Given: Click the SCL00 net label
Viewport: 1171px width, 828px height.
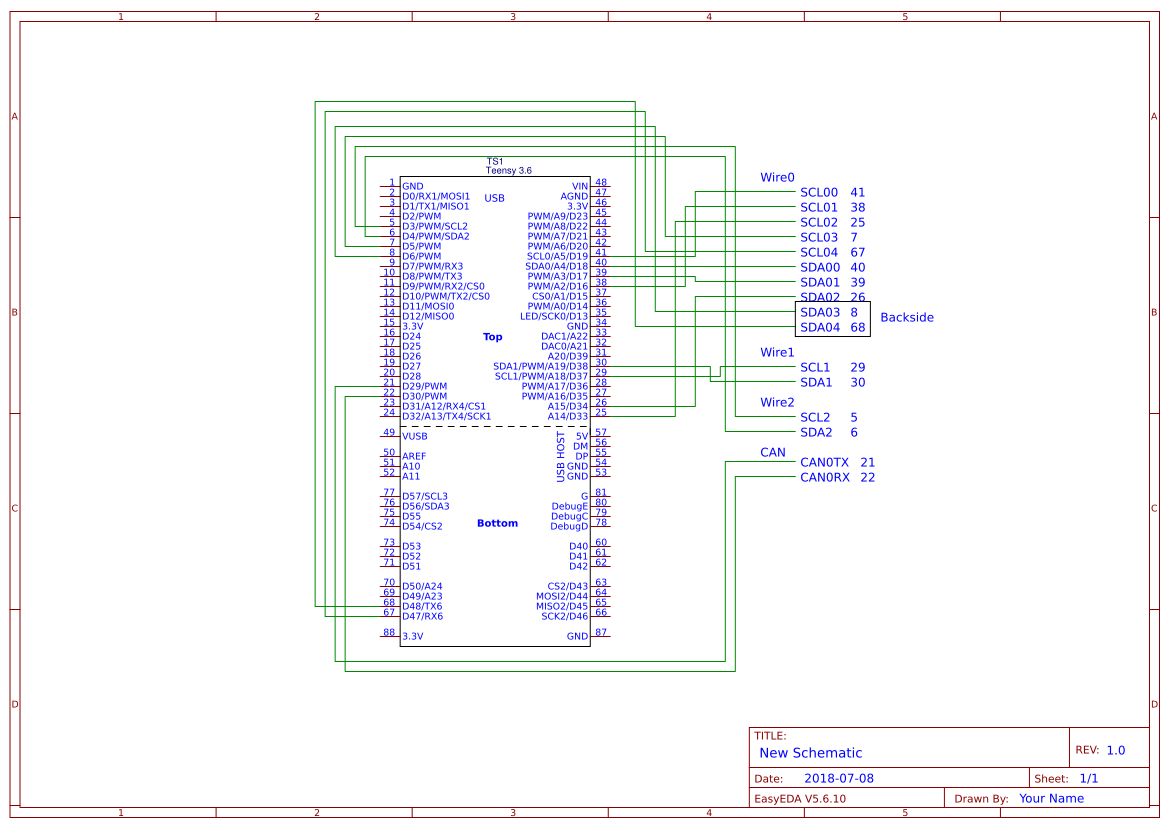Looking at the screenshot, I should (x=819, y=193).
